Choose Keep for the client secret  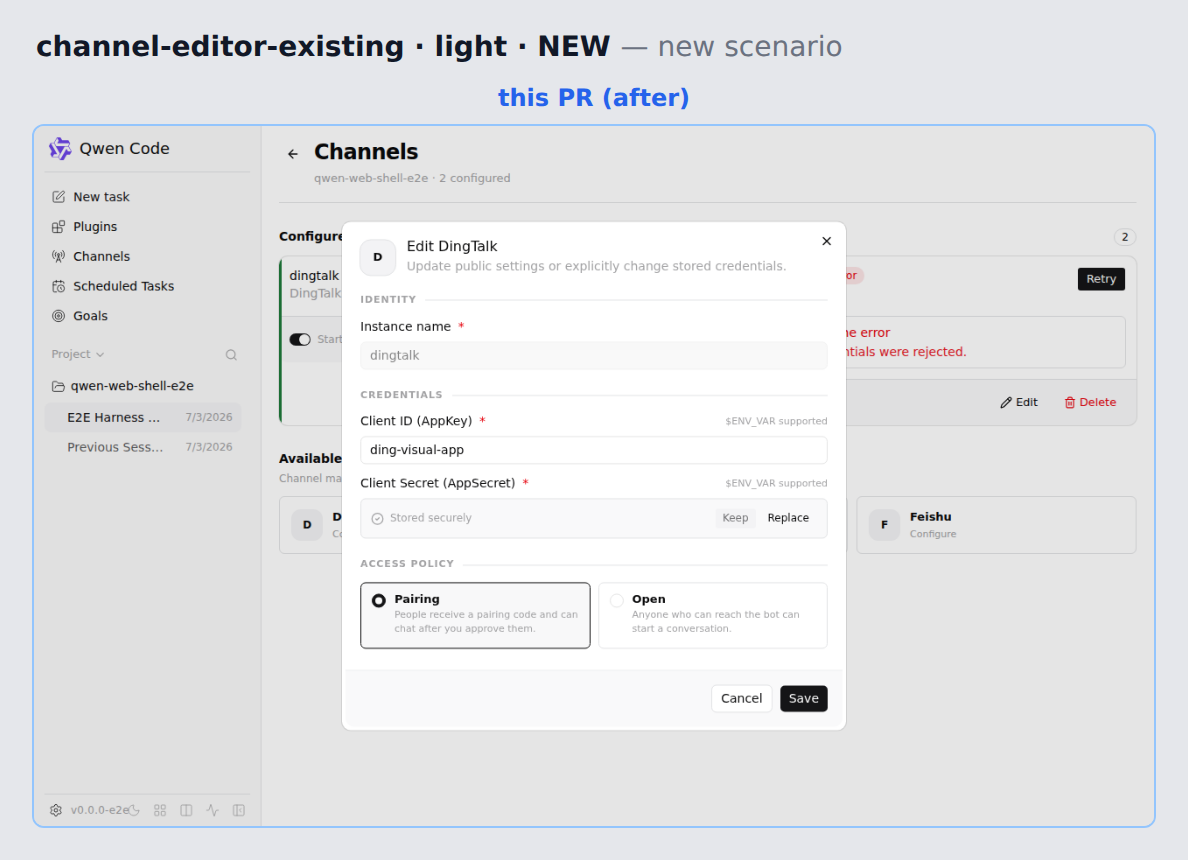point(735,518)
